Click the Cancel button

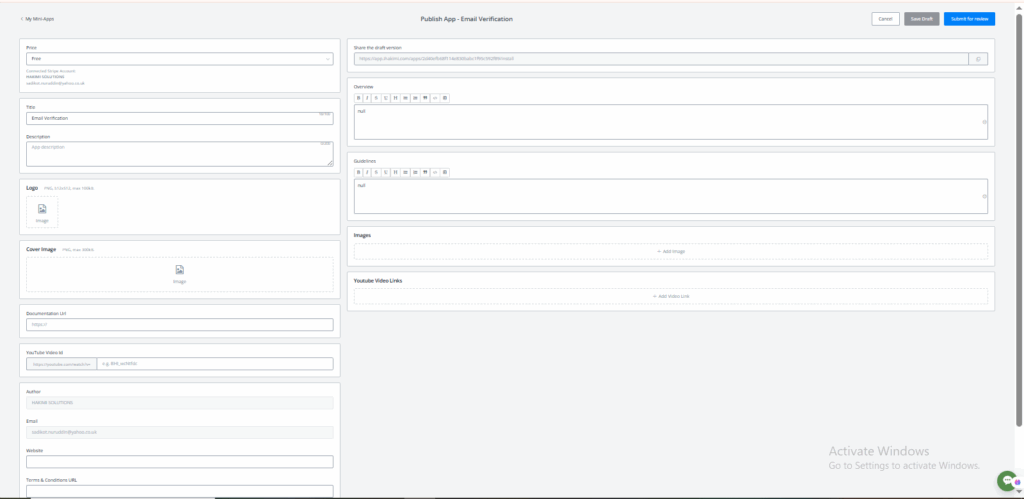point(885,19)
